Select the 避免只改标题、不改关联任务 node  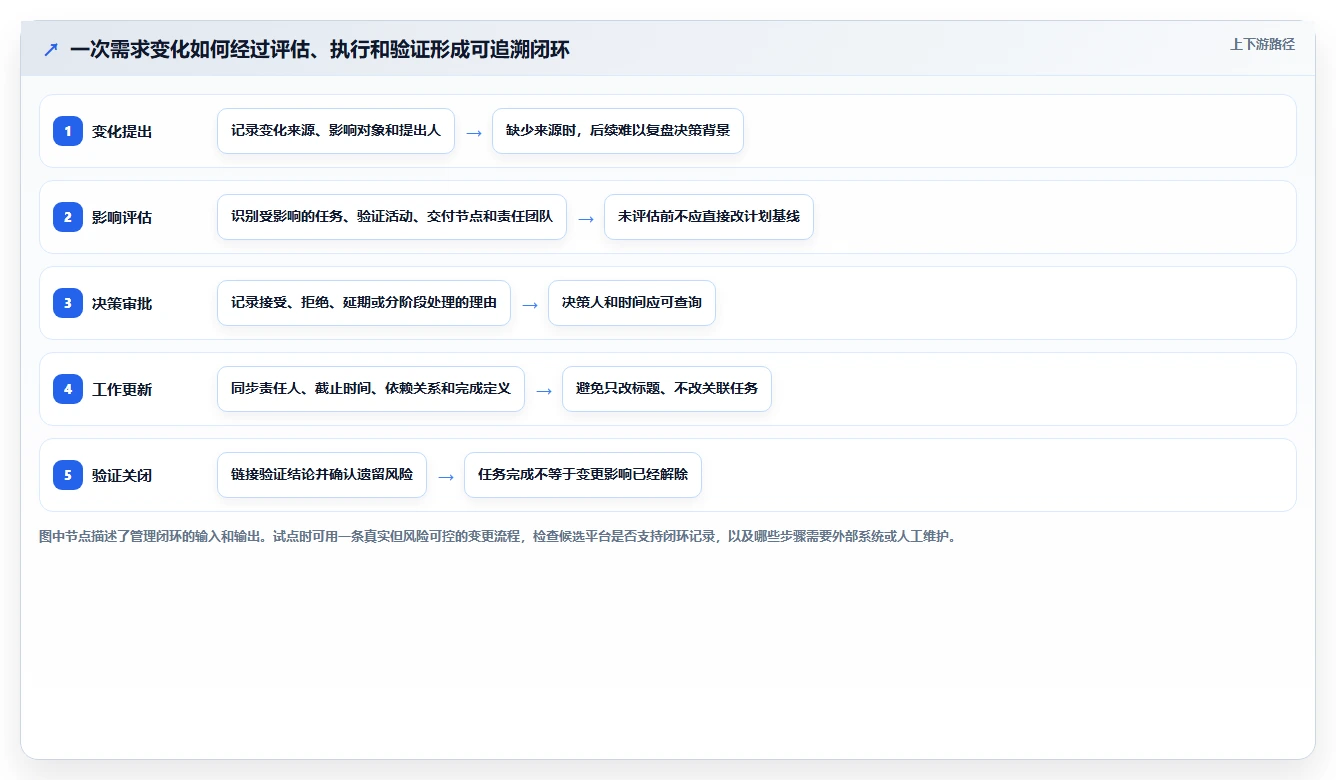tap(667, 389)
